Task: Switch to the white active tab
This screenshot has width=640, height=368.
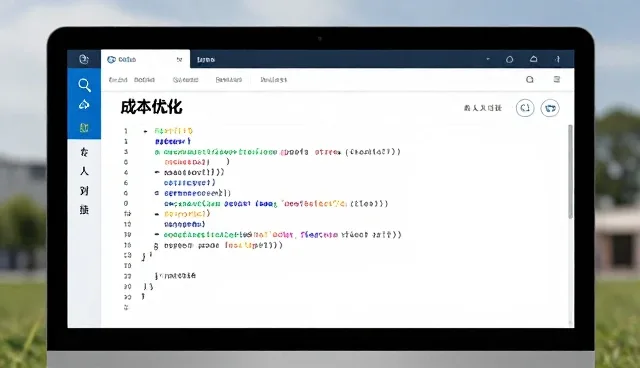Action: tap(145, 59)
